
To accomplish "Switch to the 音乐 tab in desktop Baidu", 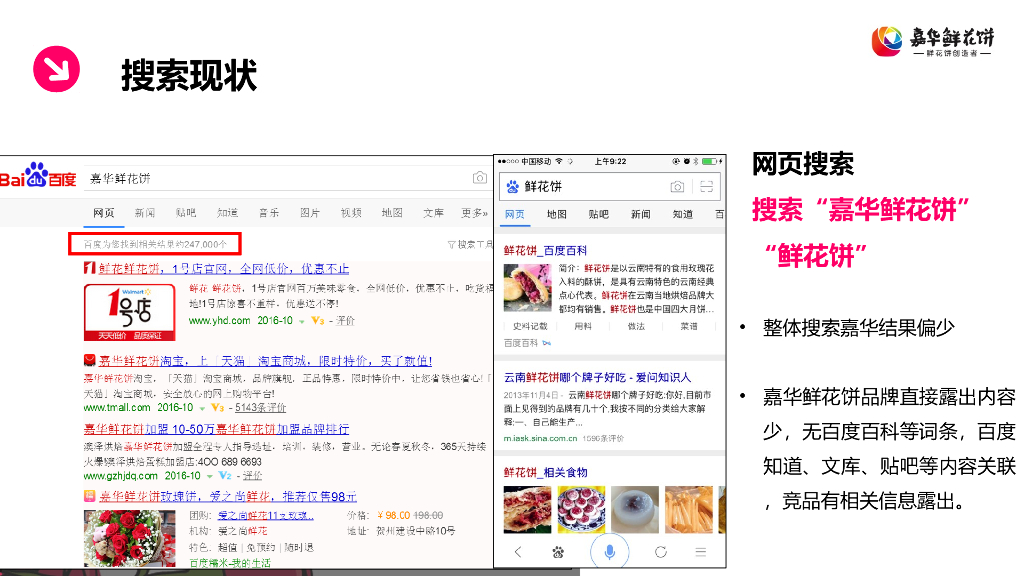I will tap(268, 213).
